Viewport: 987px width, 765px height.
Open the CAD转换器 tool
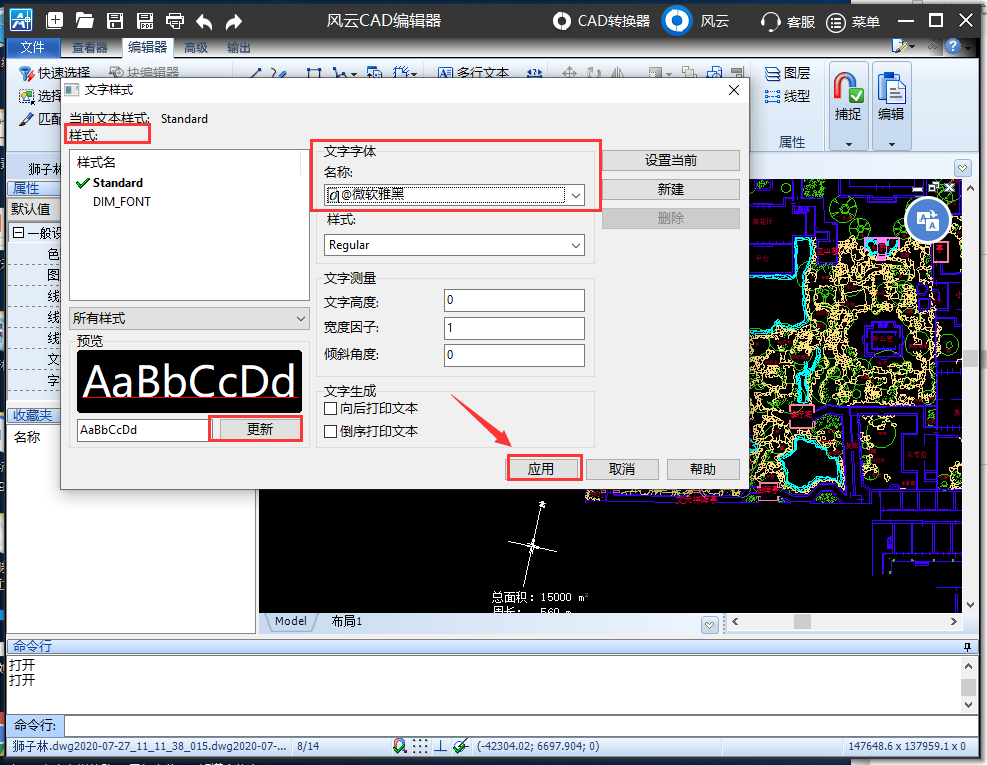coord(601,21)
